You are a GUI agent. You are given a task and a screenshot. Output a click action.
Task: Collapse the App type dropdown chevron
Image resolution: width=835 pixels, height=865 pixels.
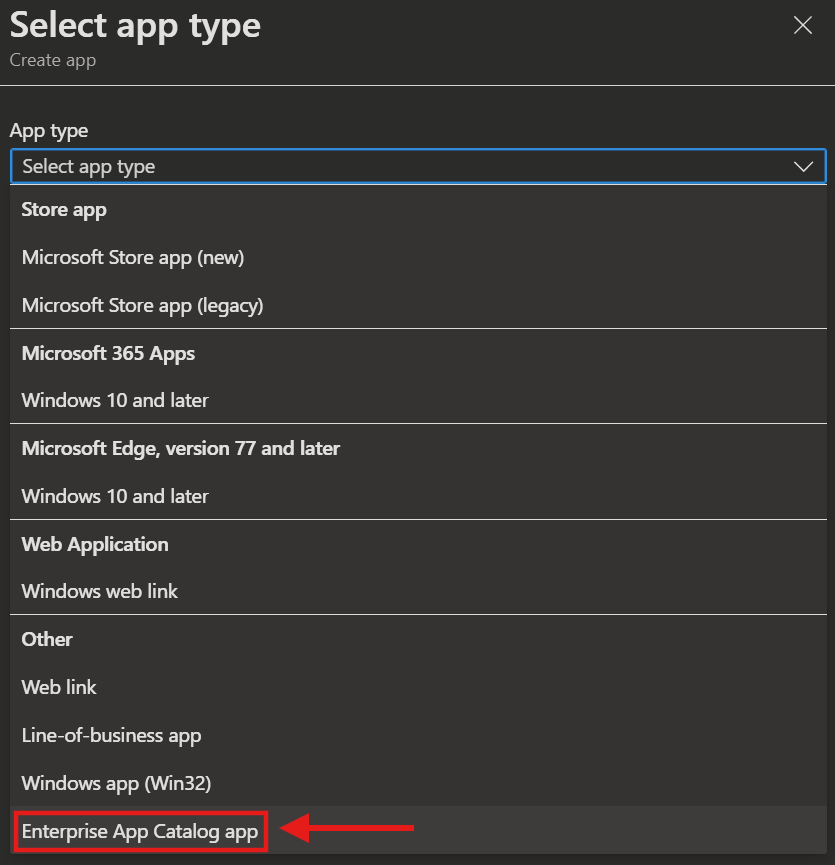pos(803,167)
